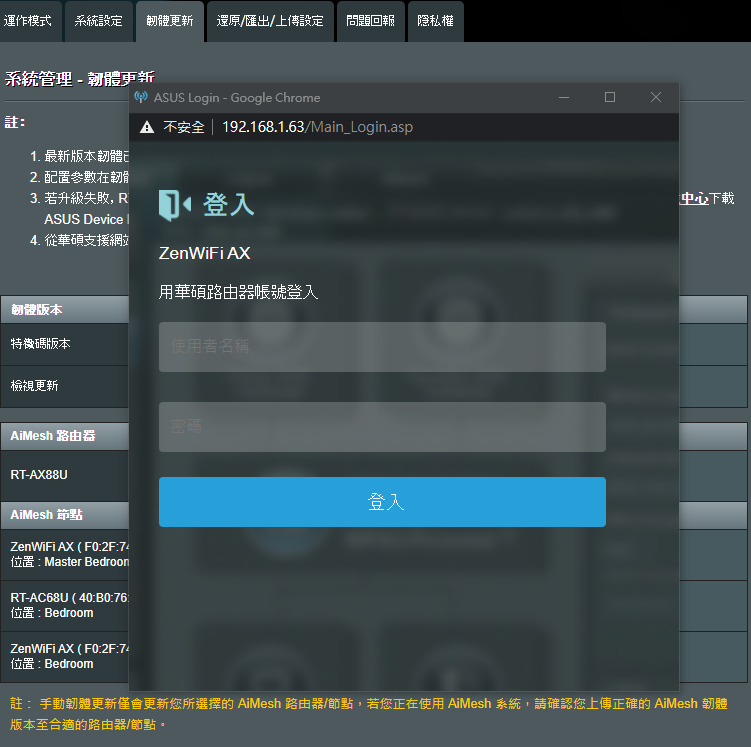751x747 pixels.
Task: Open the 問題回報 tab
Action: (x=370, y=21)
